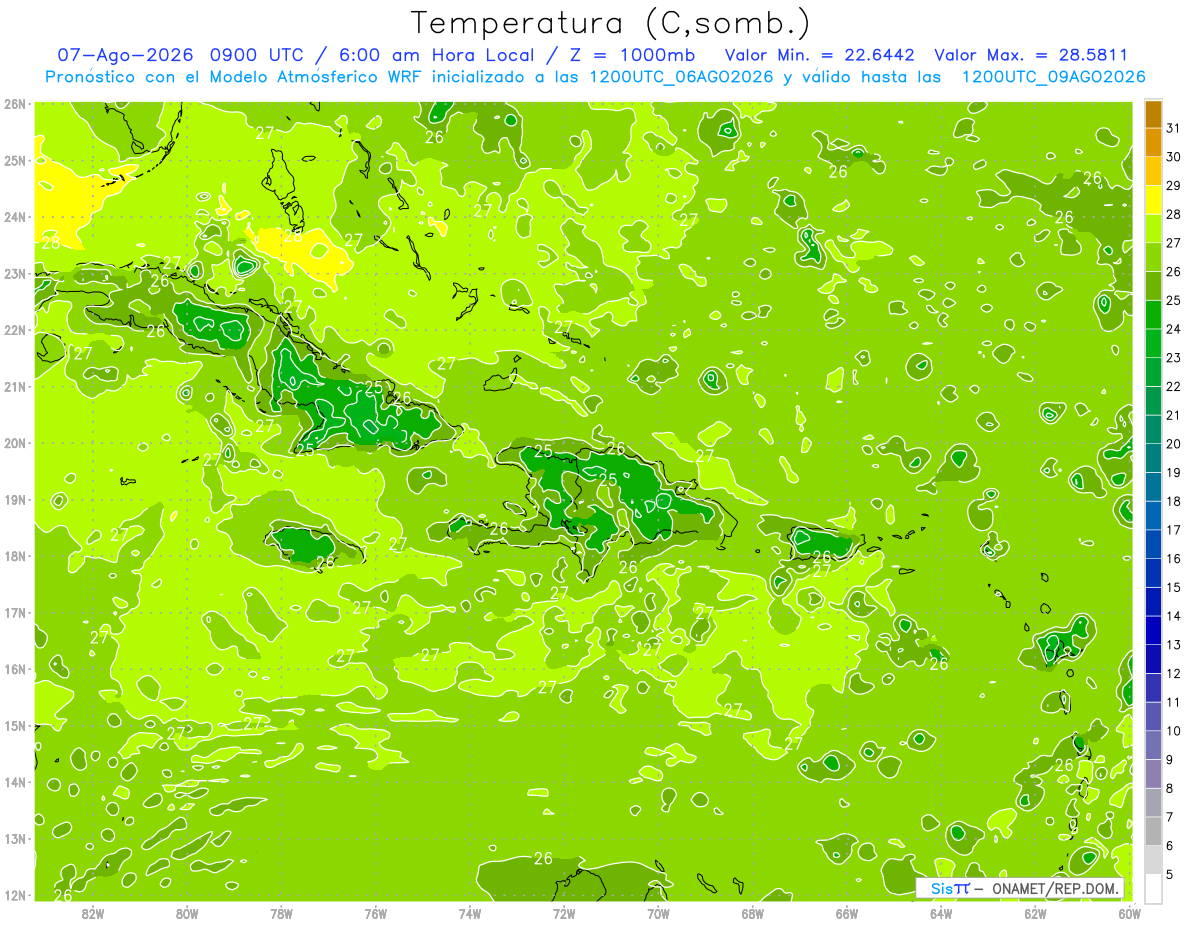
Task: Click the color scale label '20'
Action: click(x=1173, y=444)
